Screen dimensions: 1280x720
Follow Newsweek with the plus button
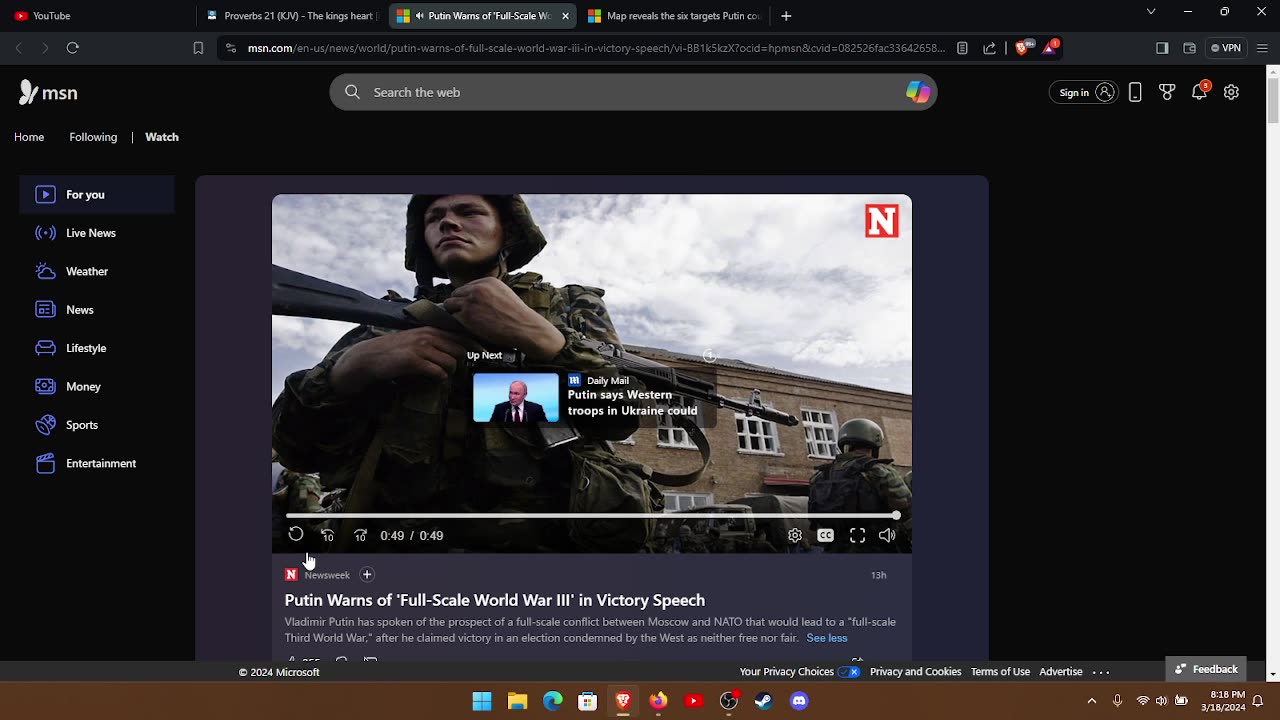point(367,574)
